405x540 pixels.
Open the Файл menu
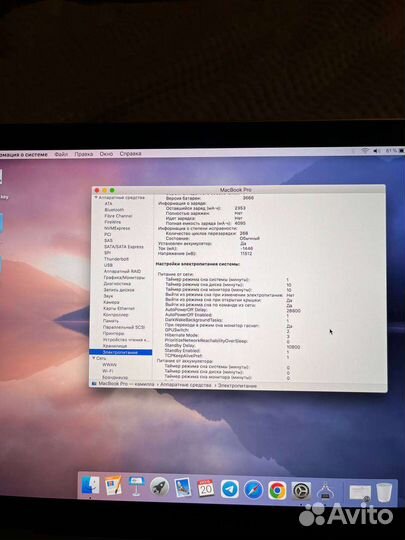61,154
